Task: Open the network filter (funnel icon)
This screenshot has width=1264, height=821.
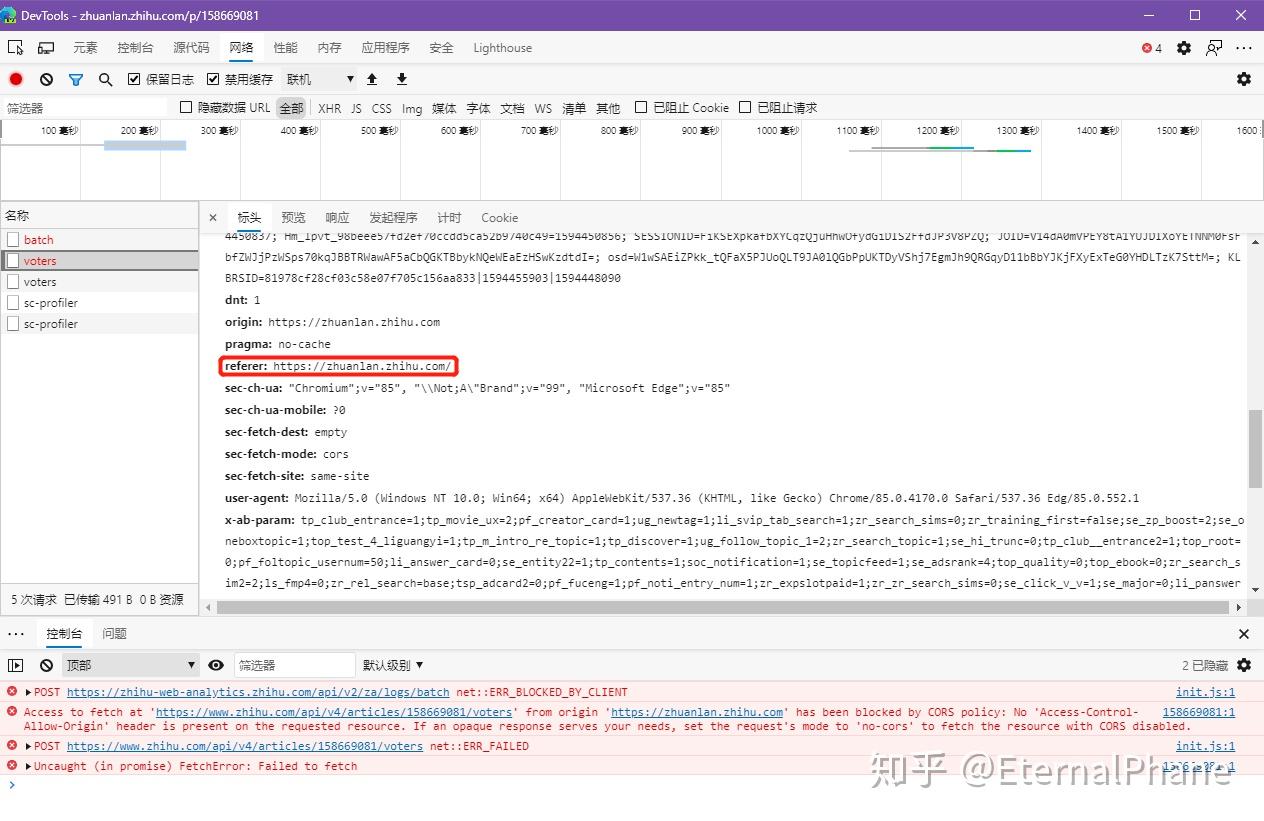Action: (x=75, y=78)
